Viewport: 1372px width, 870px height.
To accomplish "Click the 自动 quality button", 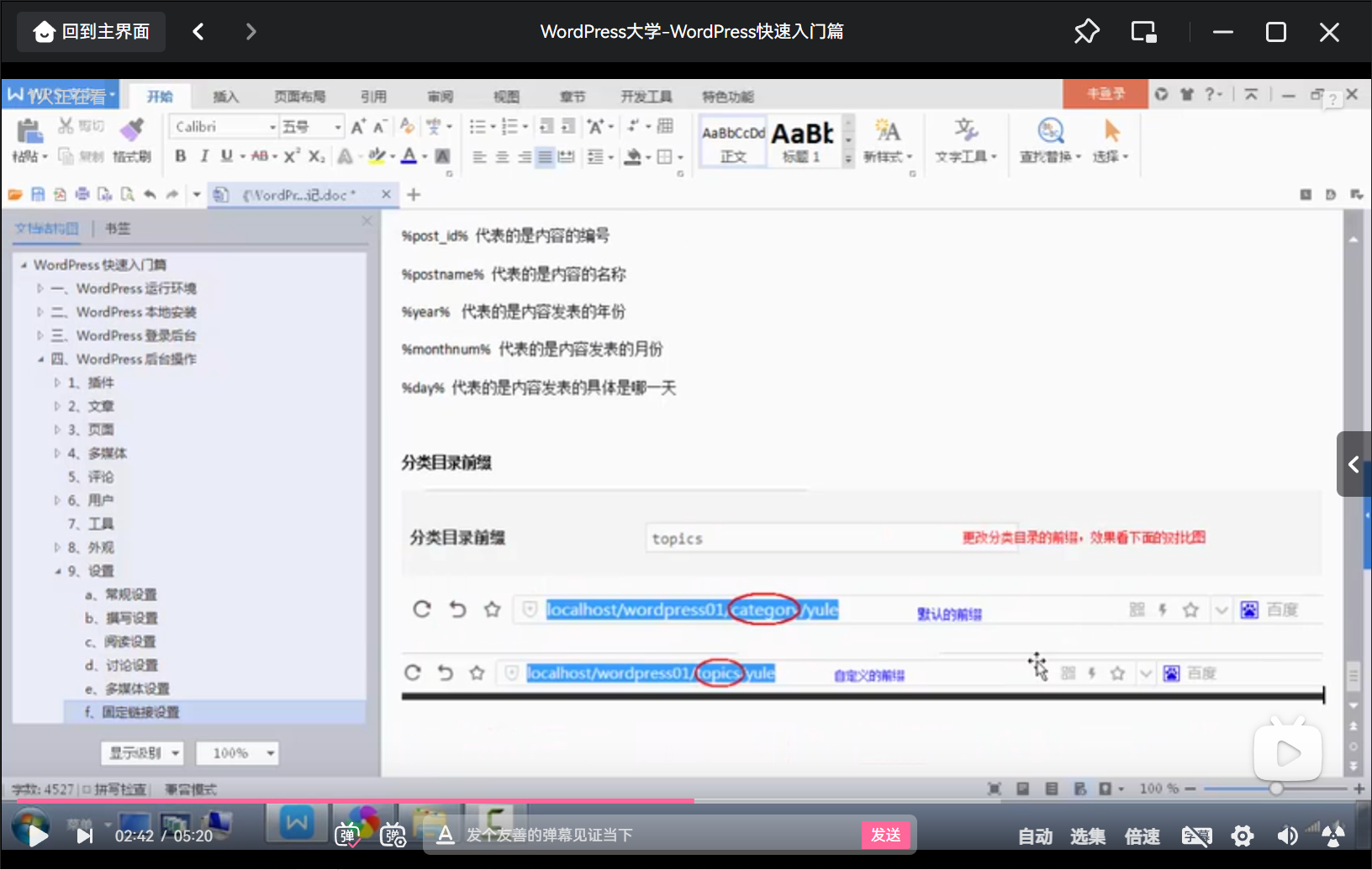I will (x=1035, y=836).
